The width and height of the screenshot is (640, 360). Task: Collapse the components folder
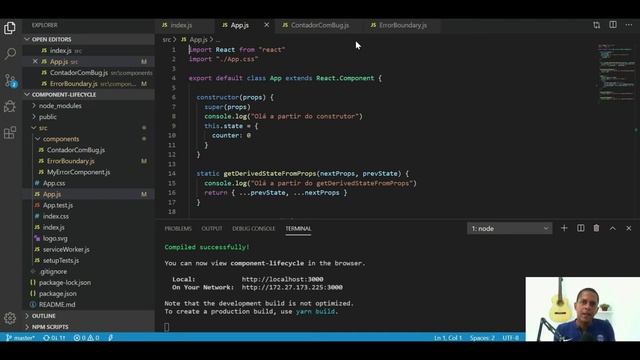click(x=89, y=139)
